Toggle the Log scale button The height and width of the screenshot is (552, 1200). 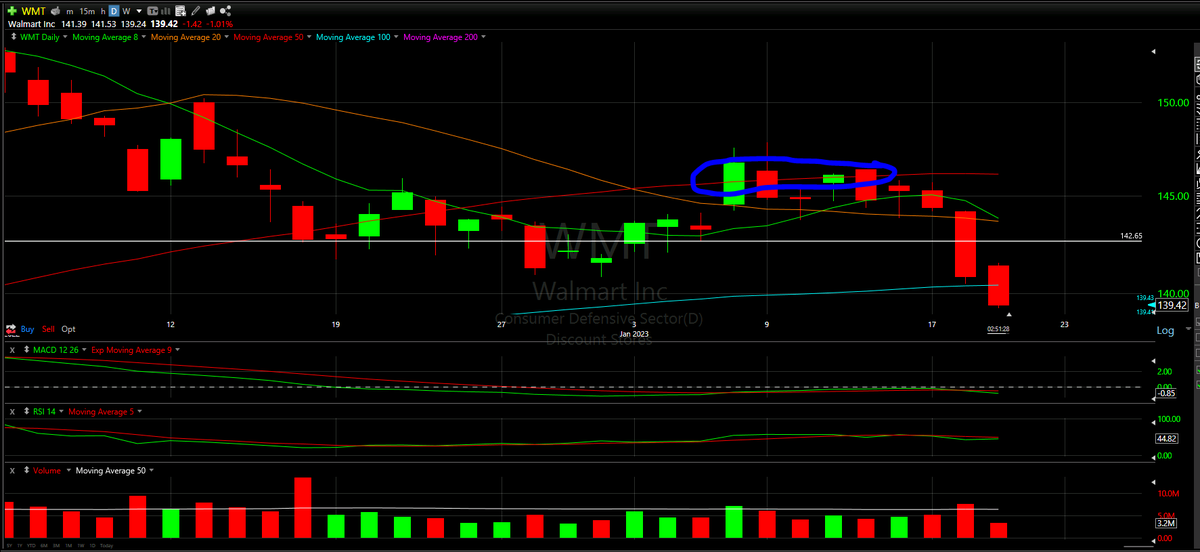(x=1164, y=330)
